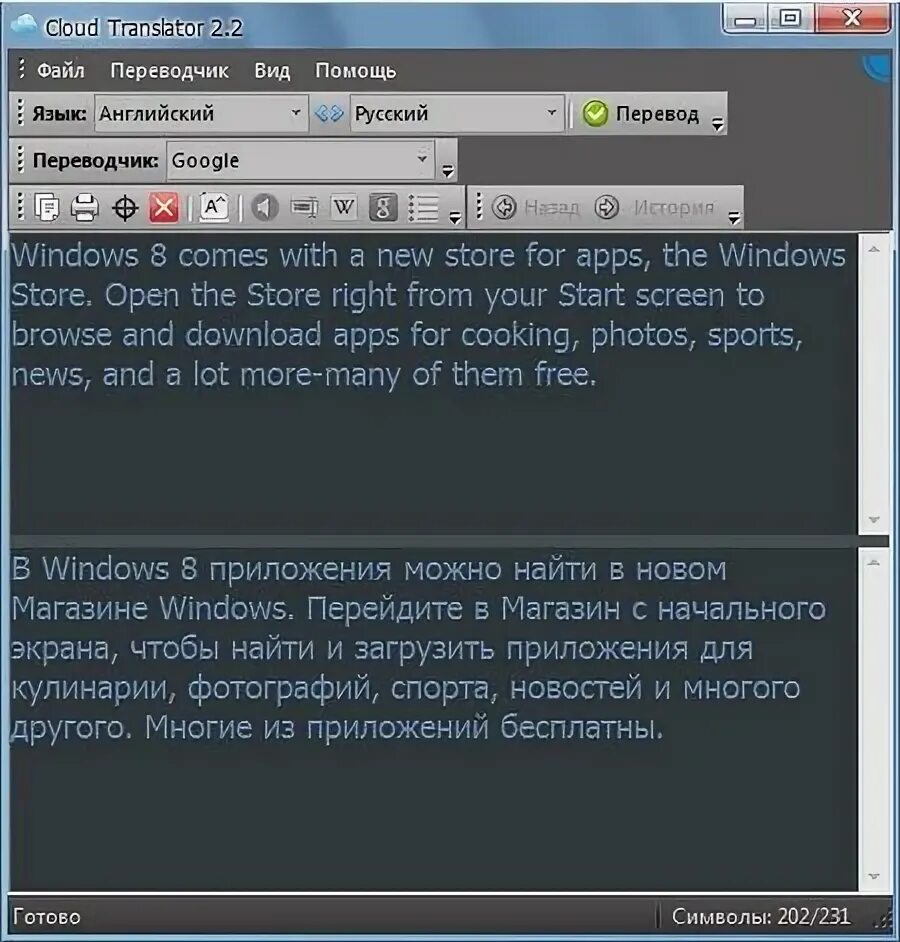Click the text box icon before Wikipedia
Screen dimensions: 900x942
(x=305, y=208)
